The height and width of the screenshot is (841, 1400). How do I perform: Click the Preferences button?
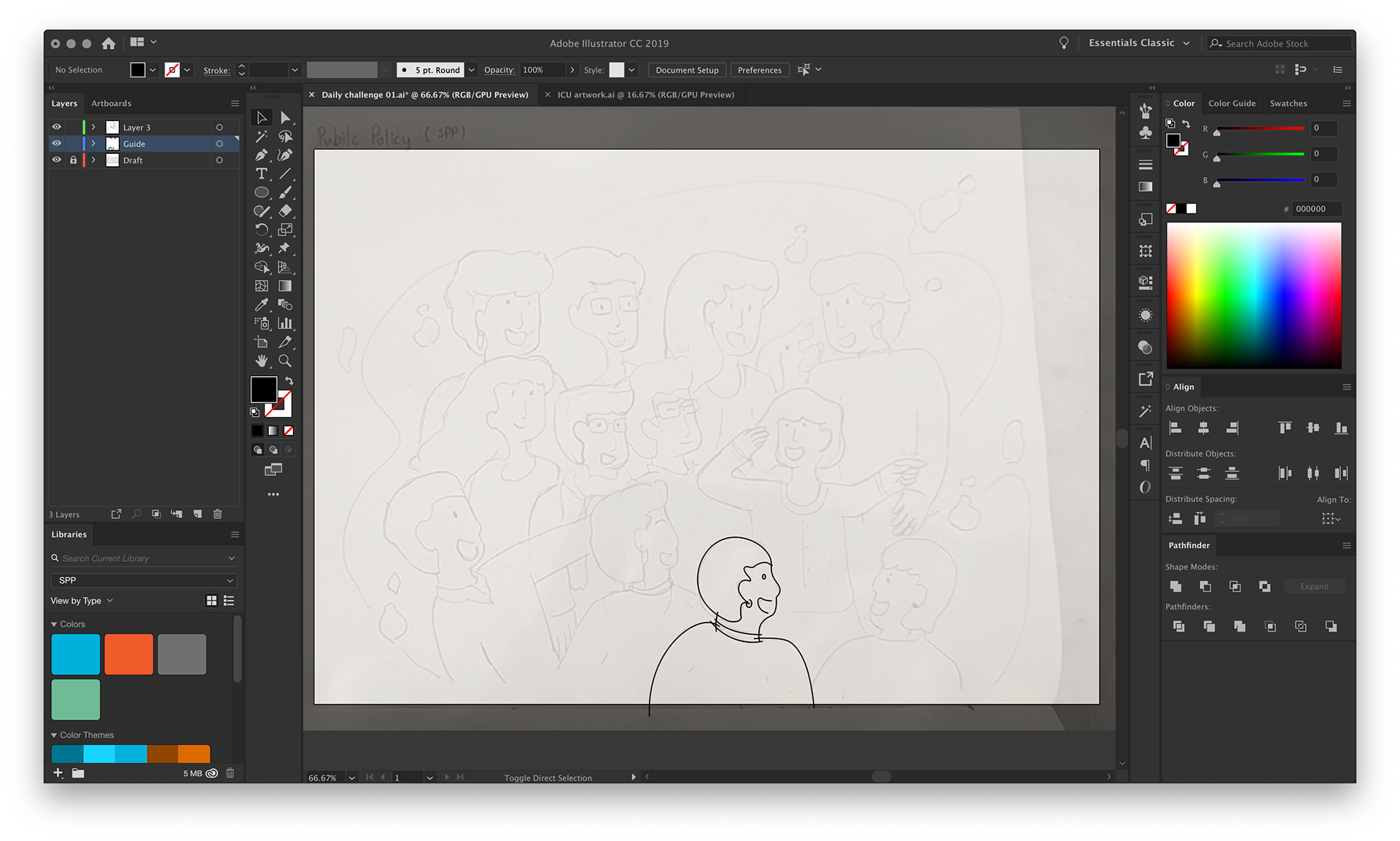[x=759, y=70]
